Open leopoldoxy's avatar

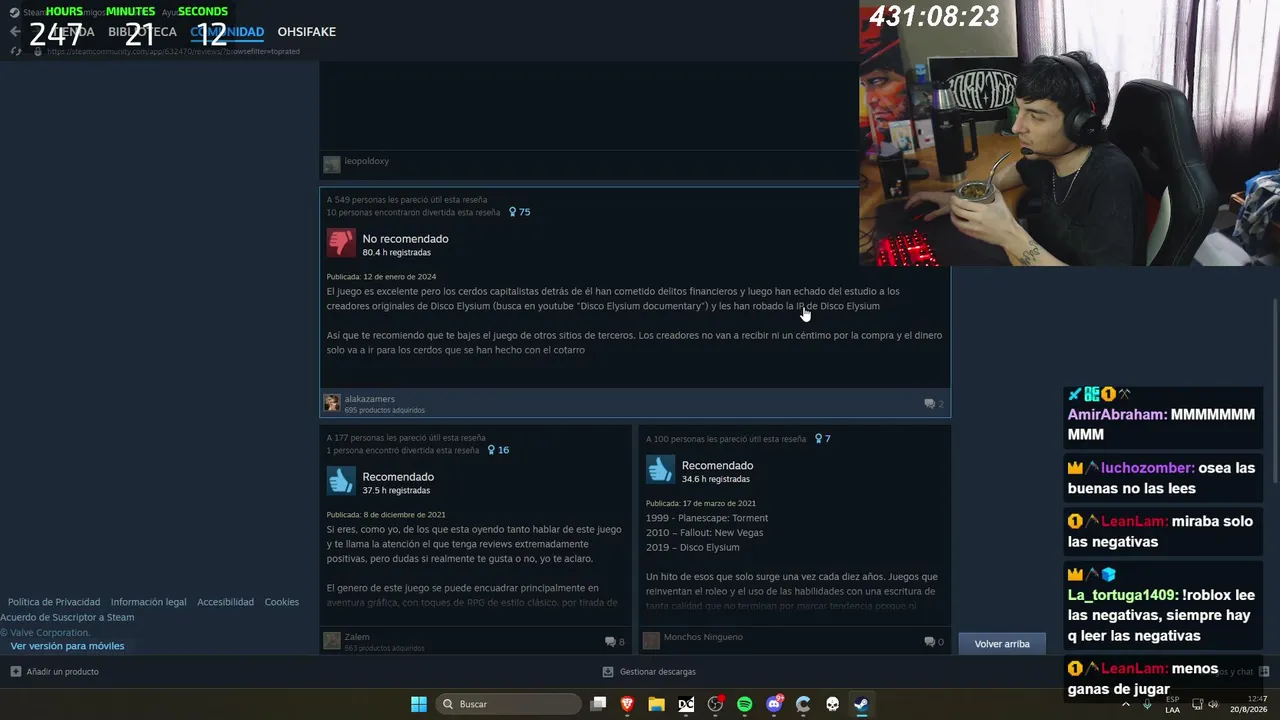[x=332, y=165]
